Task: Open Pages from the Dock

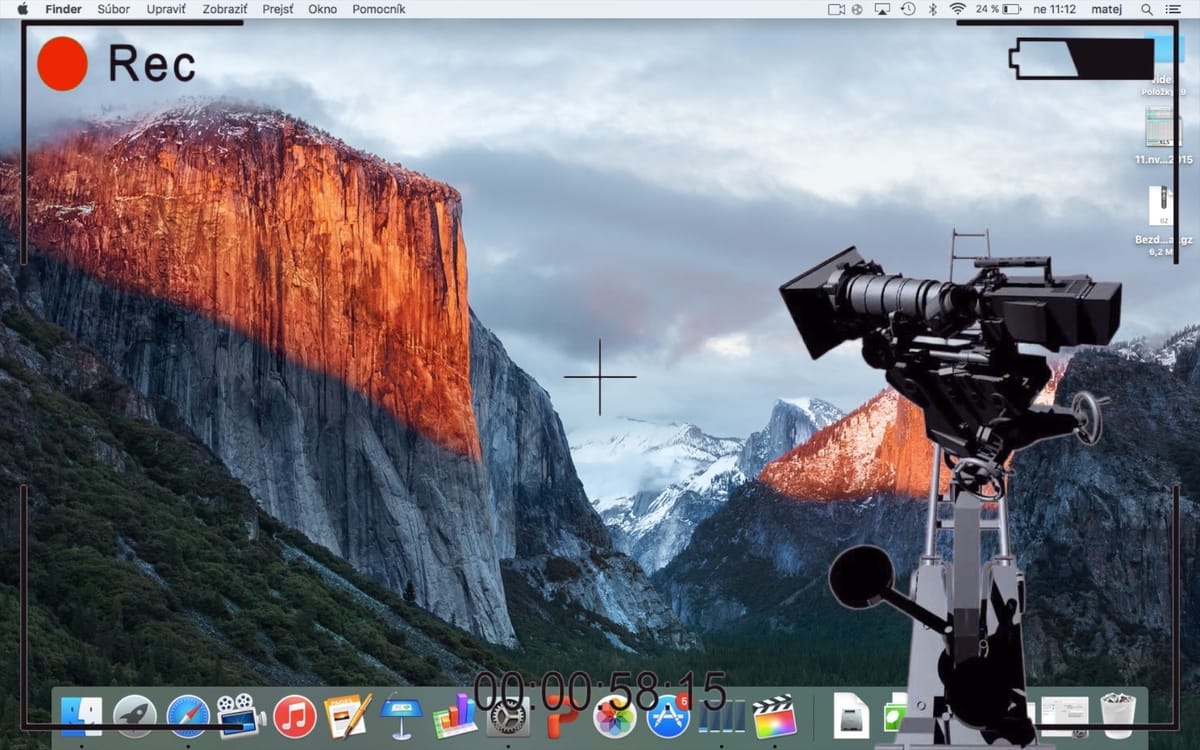Action: coord(348,716)
